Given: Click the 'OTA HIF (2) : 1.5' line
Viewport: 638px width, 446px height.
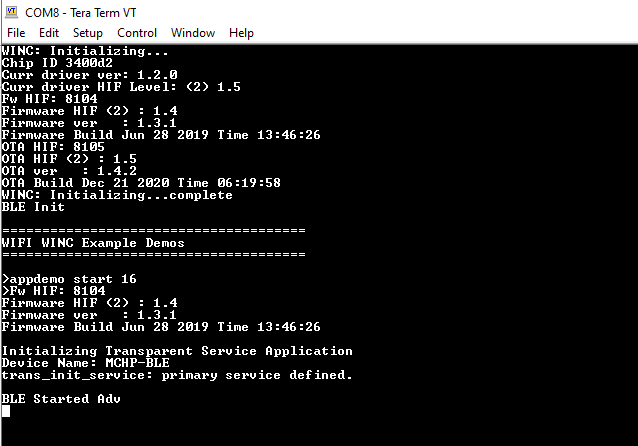Looking at the screenshot, I should (69, 159).
